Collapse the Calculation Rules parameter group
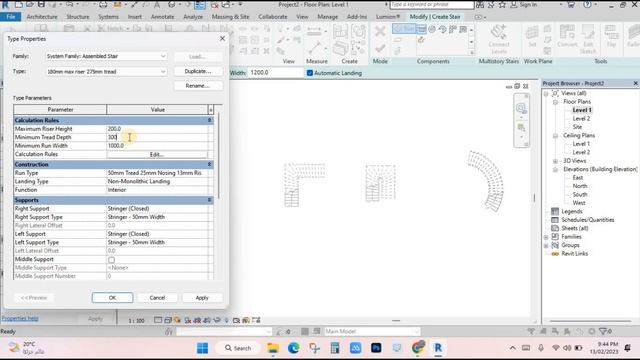Viewport: 640px width, 360px height. [209, 120]
